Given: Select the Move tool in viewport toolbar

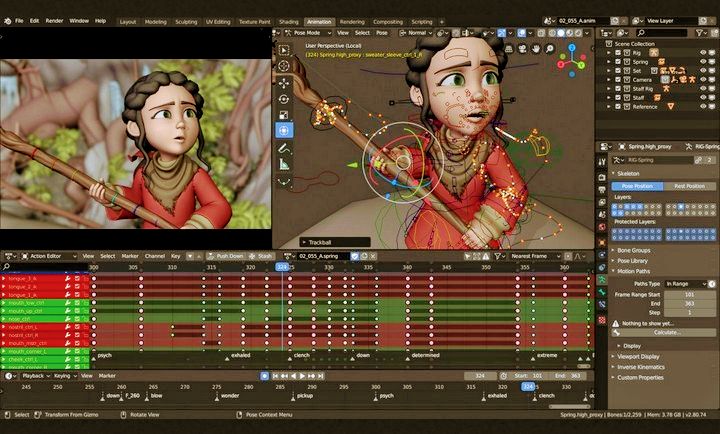Looking at the screenshot, I should click(284, 81).
